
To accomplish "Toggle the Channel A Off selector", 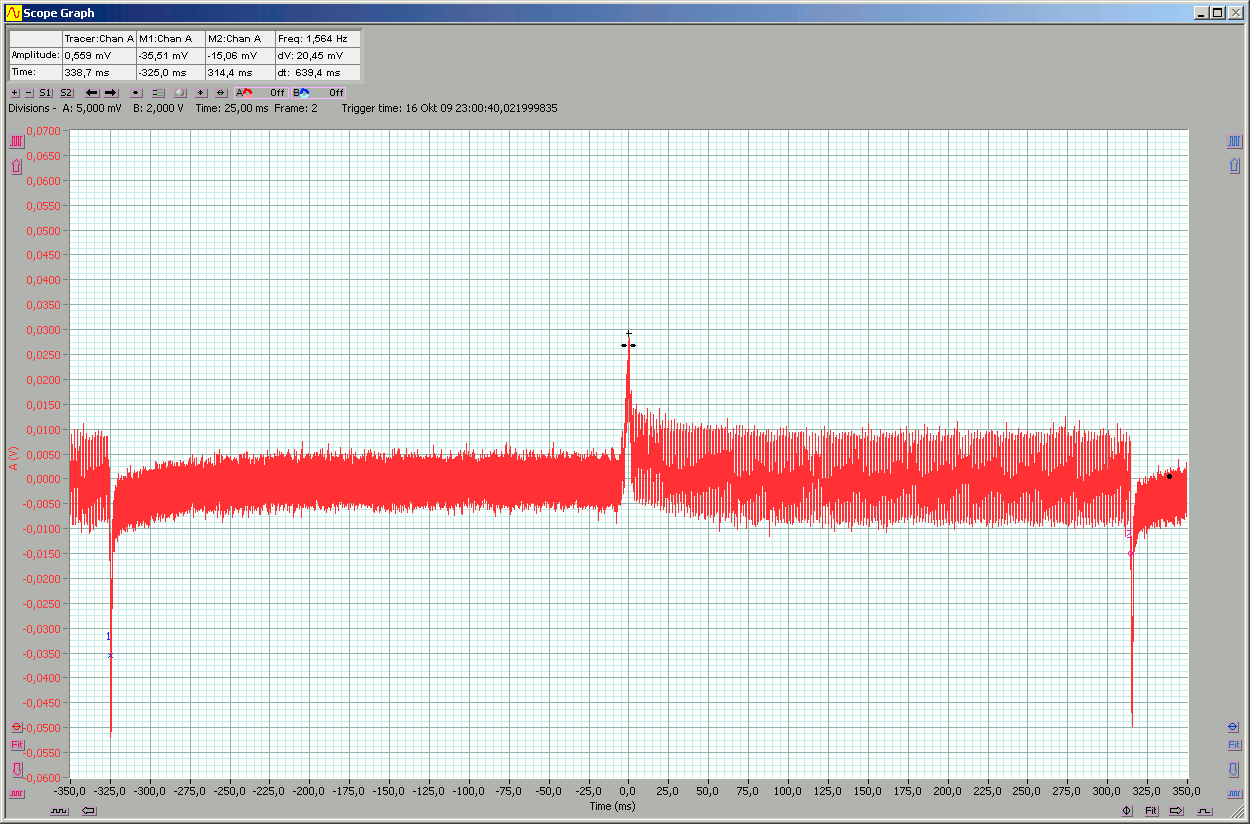I will (260, 93).
